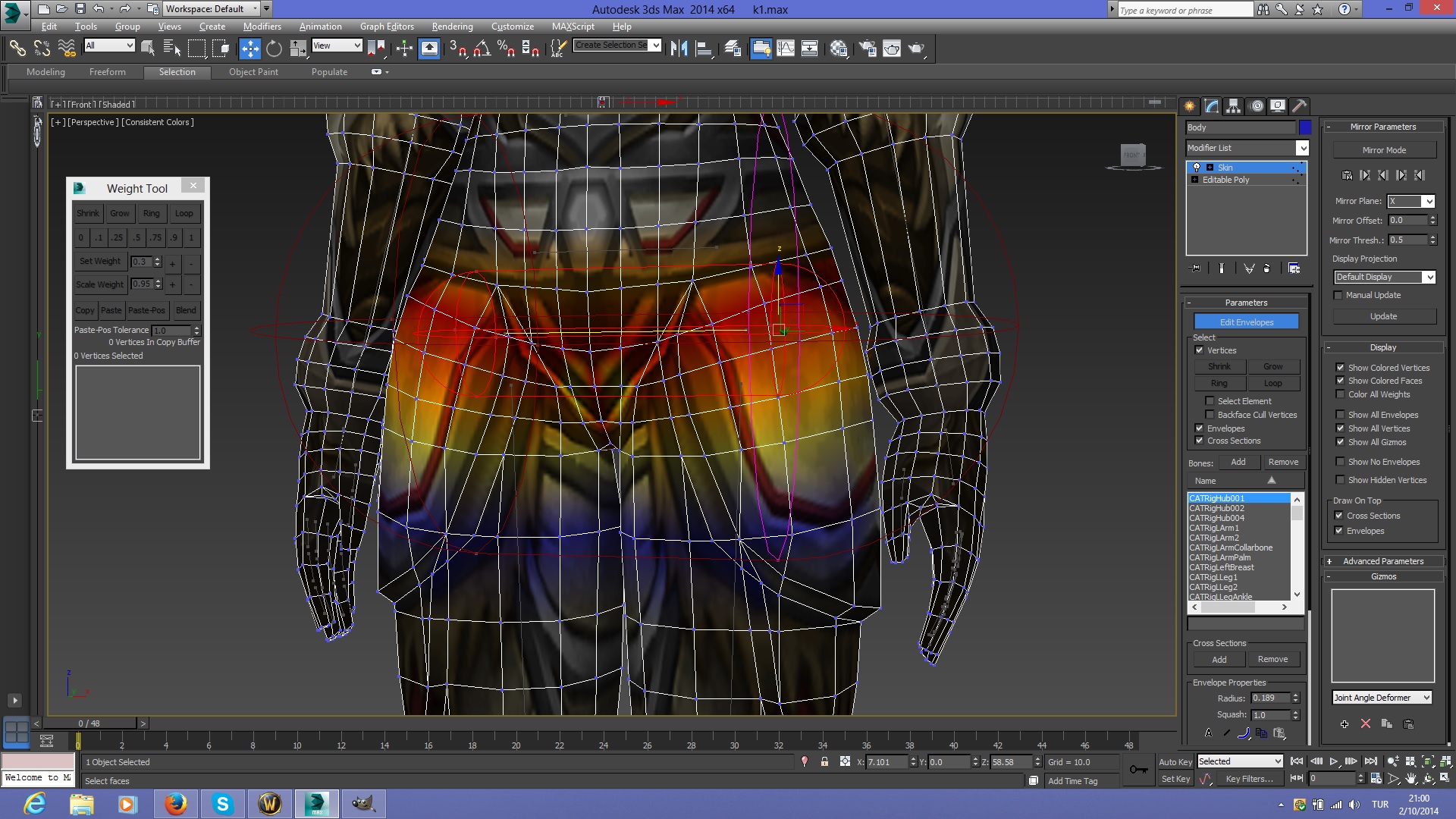The image size is (1456, 819).
Task: Open the Material Editor icon
Action: point(839,49)
